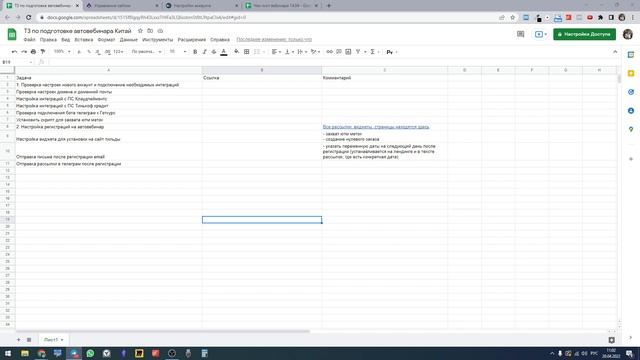This screenshot has width=640, height=360.
Task: Open the text color picker
Action: (x=224, y=52)
